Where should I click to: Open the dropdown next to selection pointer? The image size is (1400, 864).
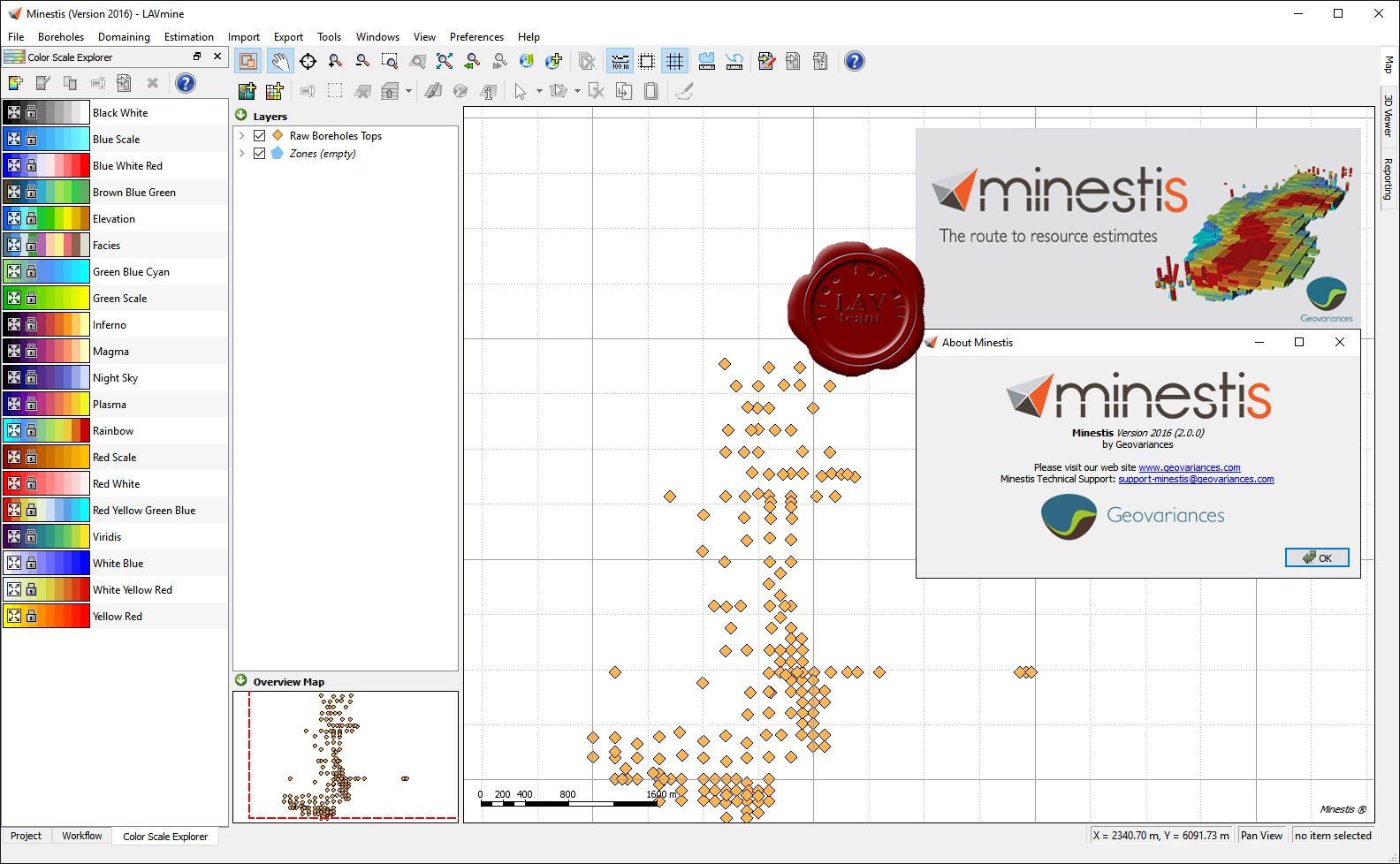click(x=539, y=91)
